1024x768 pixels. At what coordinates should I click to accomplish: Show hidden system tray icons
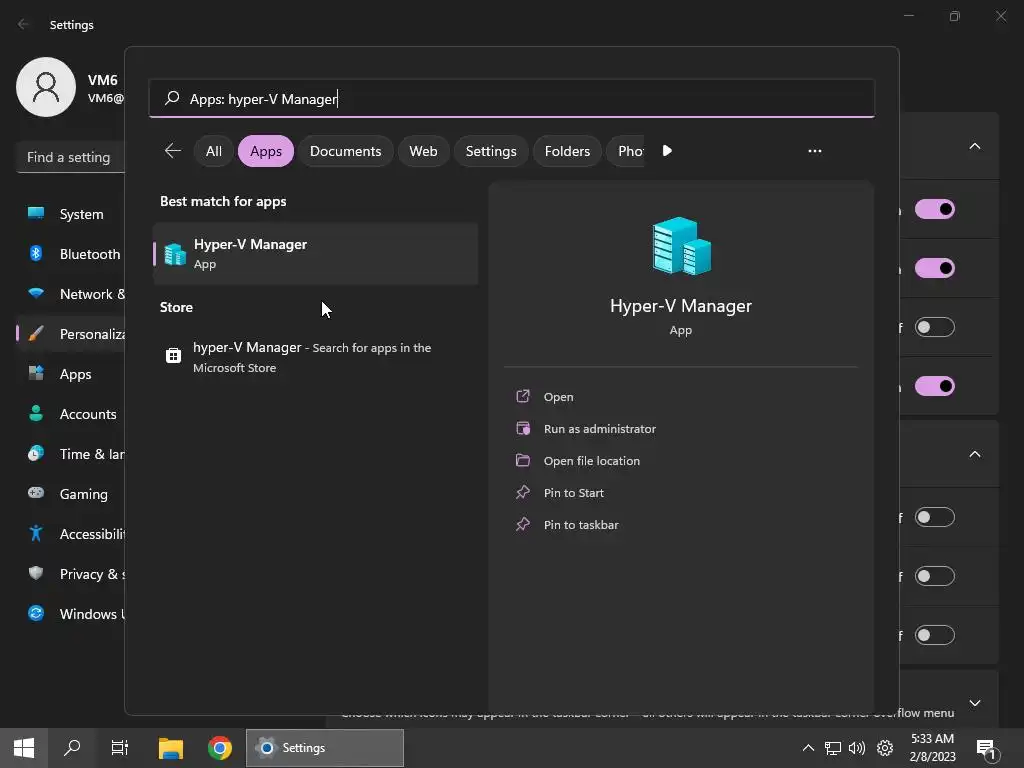pyautogui.click(x=808, y=748)
